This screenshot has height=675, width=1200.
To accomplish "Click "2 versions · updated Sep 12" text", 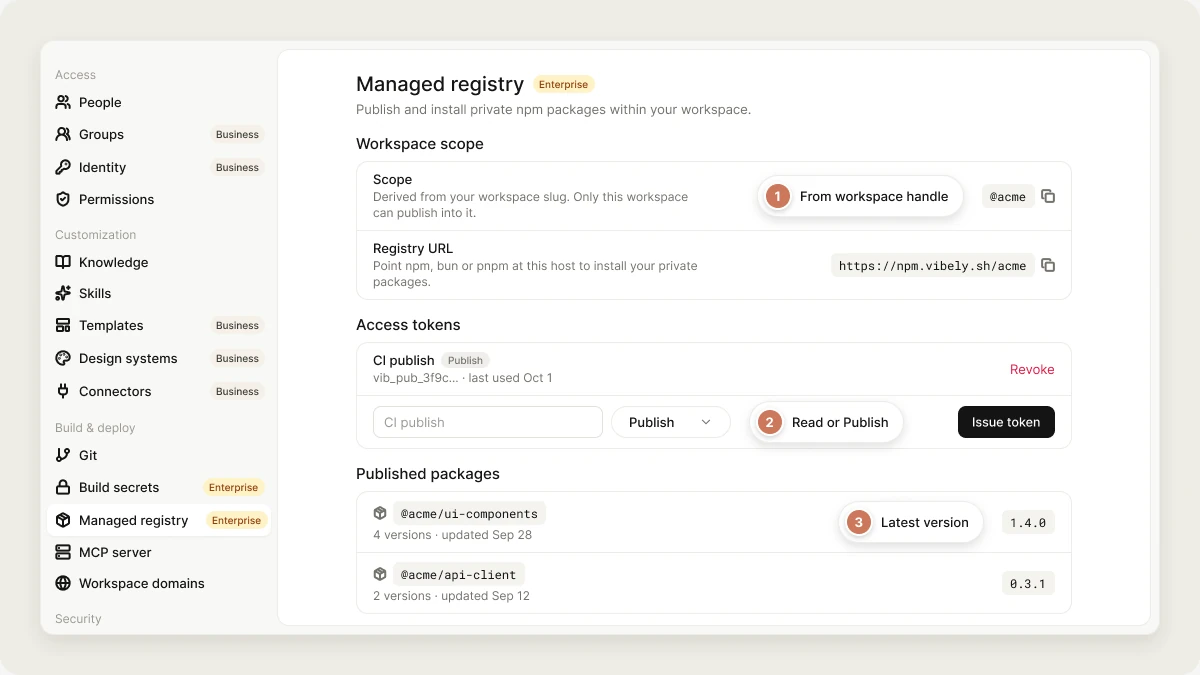I will [451, 596].
